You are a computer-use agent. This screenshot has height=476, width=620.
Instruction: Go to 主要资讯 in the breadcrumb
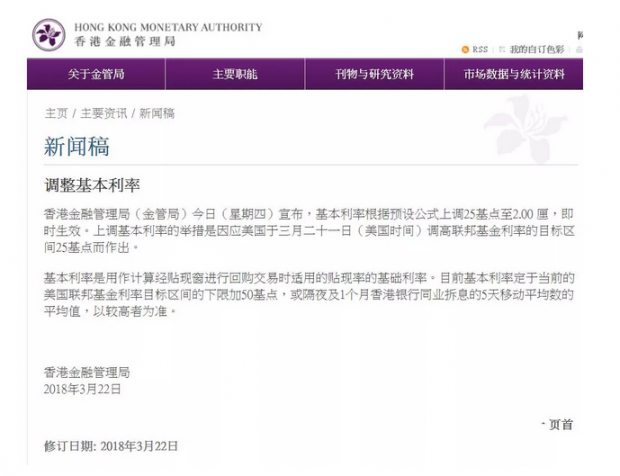point(104,113)
